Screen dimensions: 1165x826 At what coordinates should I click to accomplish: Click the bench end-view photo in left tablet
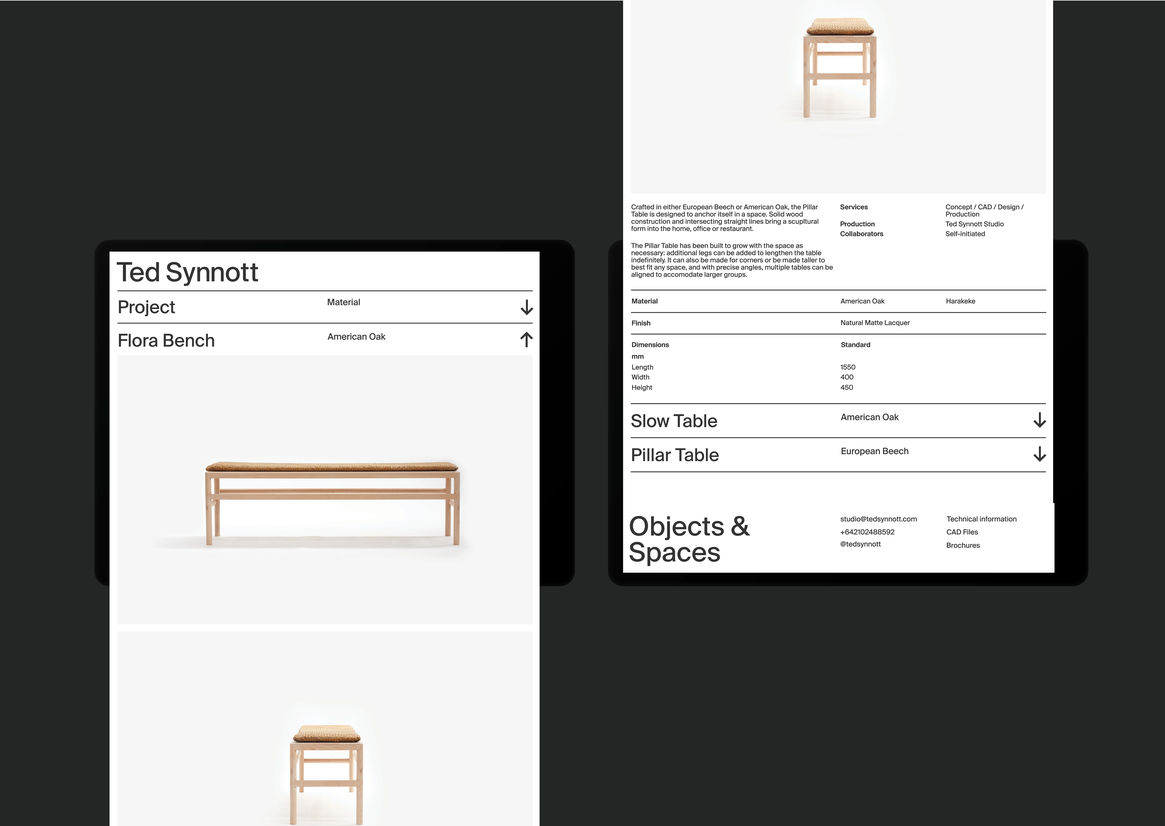click(326, 760)
